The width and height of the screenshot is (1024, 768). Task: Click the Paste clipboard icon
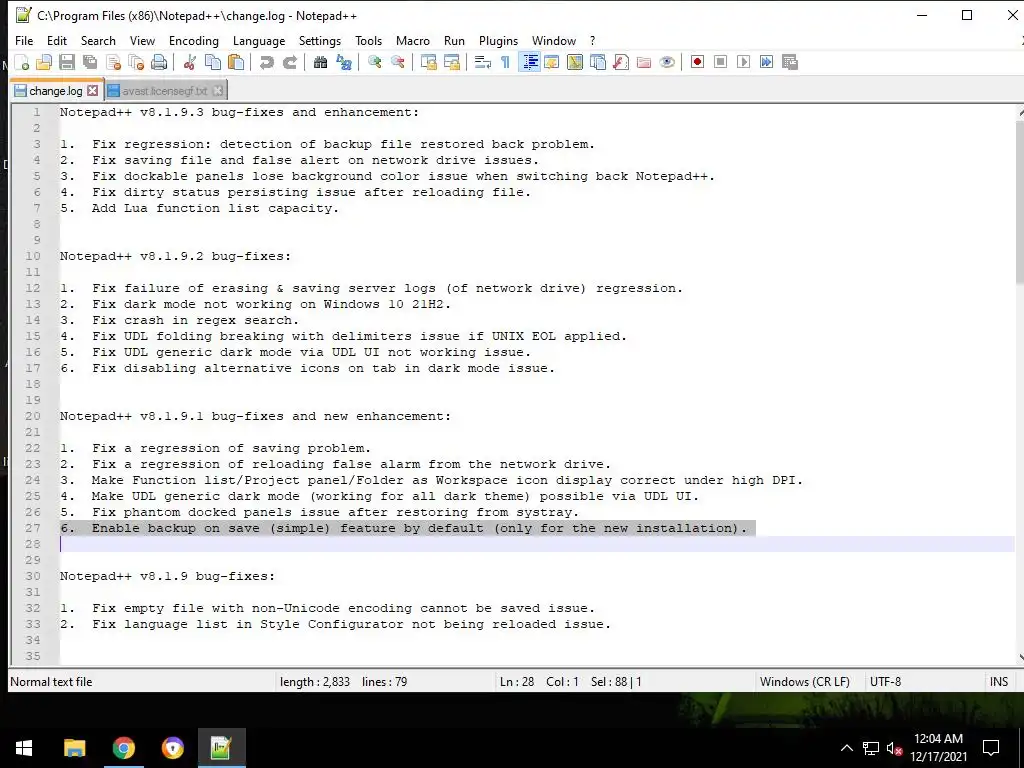236,62
